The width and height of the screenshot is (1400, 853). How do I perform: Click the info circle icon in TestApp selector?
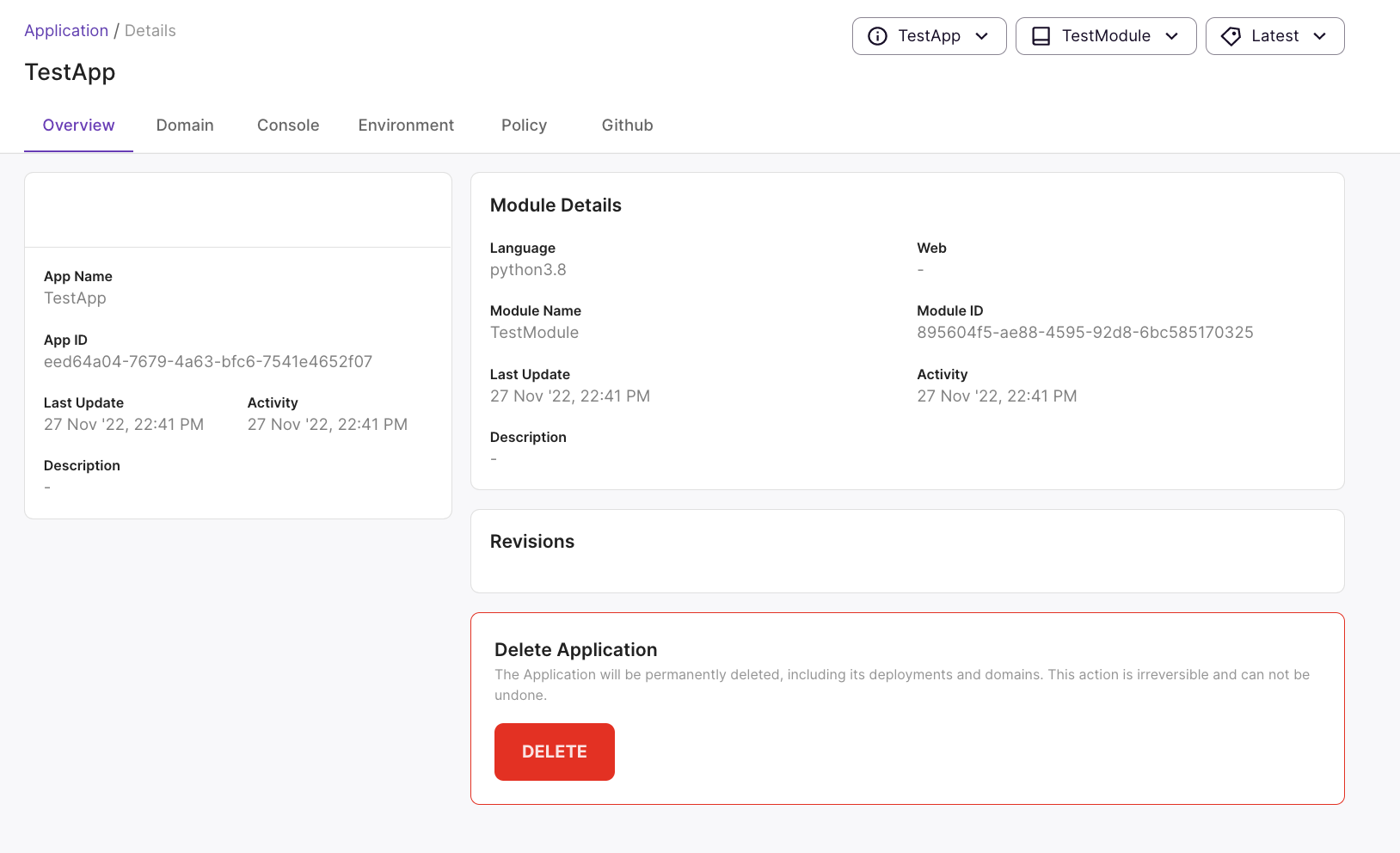(x=877, y=36)
